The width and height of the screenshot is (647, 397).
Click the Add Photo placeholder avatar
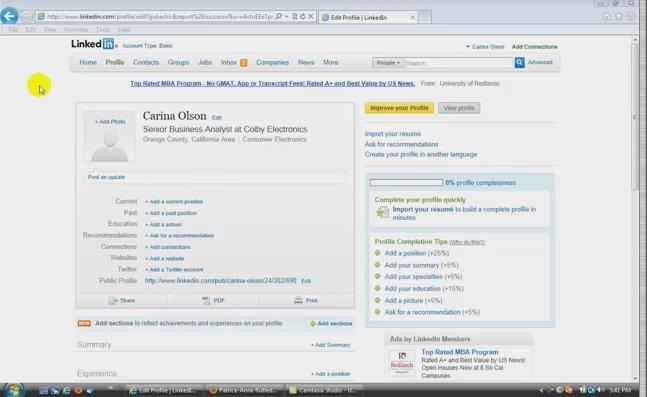pos(110,137)
